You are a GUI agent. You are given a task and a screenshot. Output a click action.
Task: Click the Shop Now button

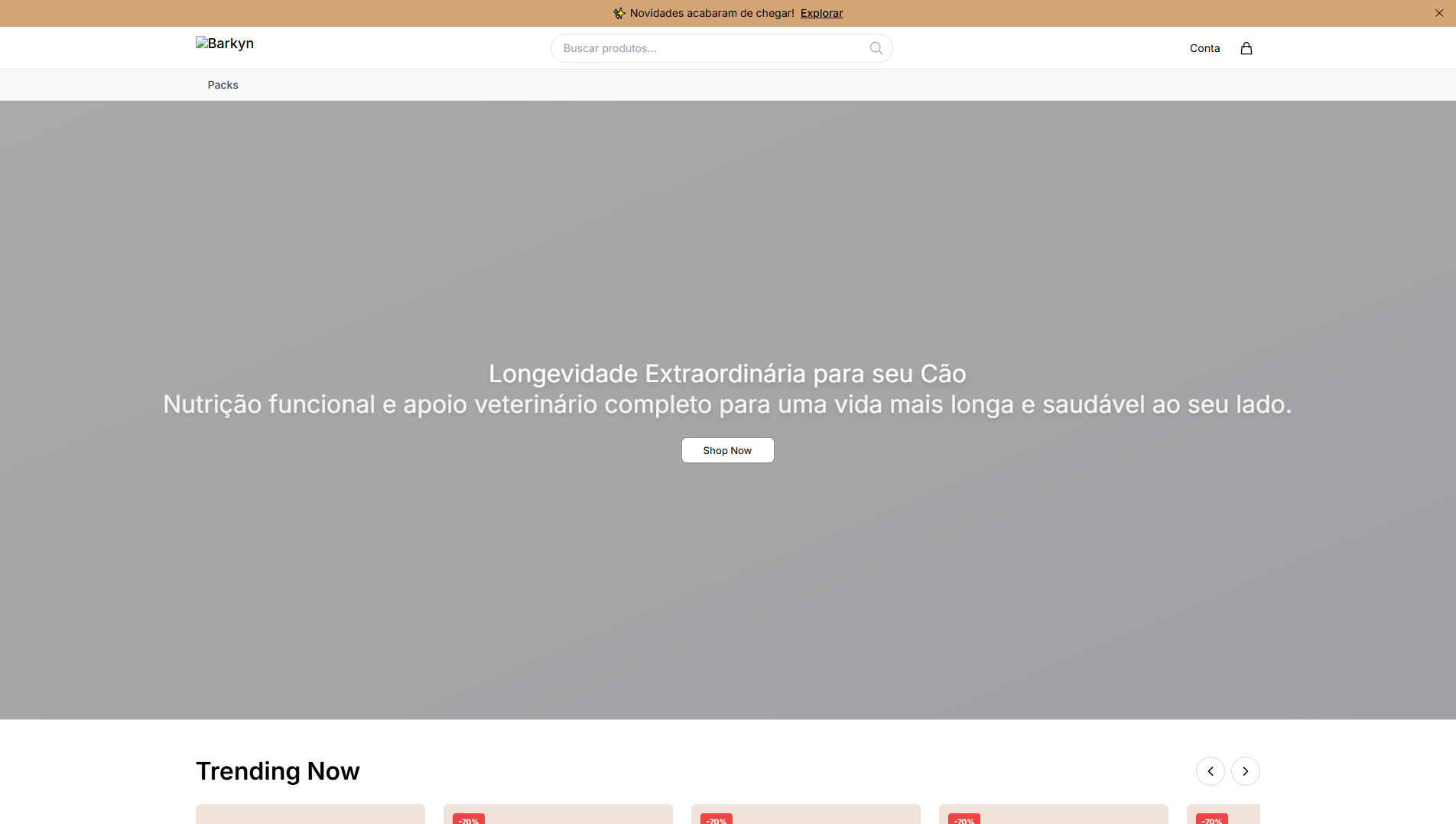point(727,450)
